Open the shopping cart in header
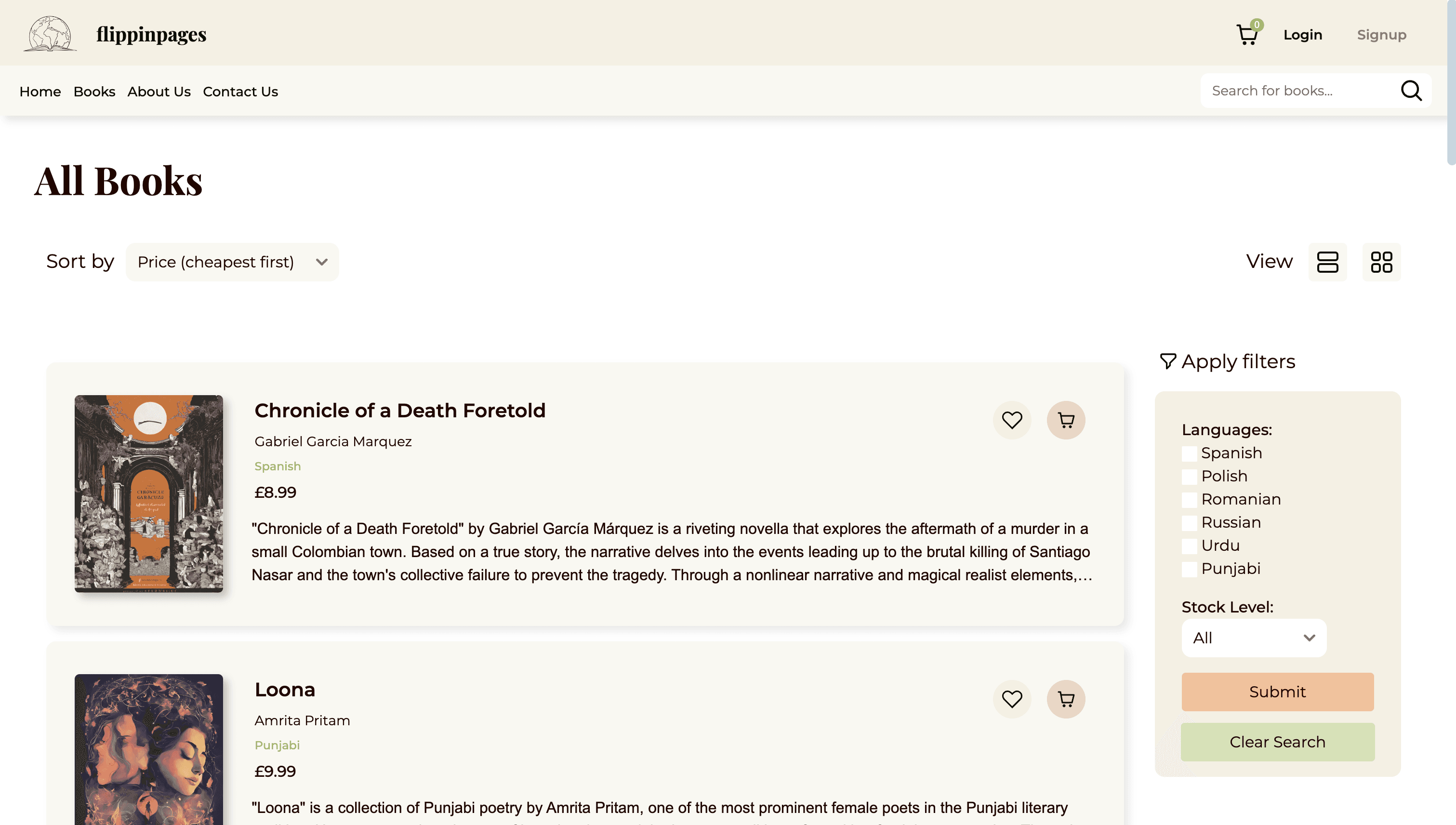The height and width of the screenshot is (825, 1456). (1248, 34)
